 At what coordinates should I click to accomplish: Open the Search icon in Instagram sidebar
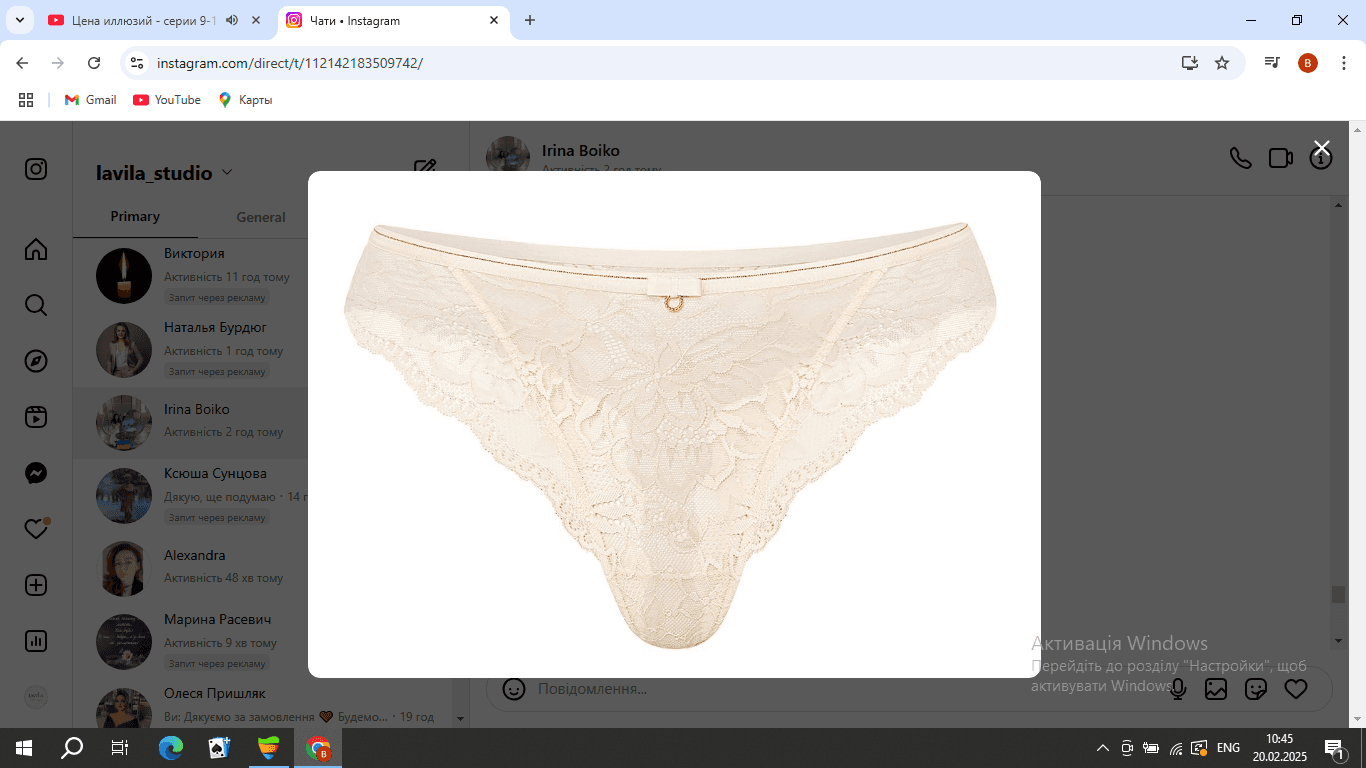coord(36,305)
